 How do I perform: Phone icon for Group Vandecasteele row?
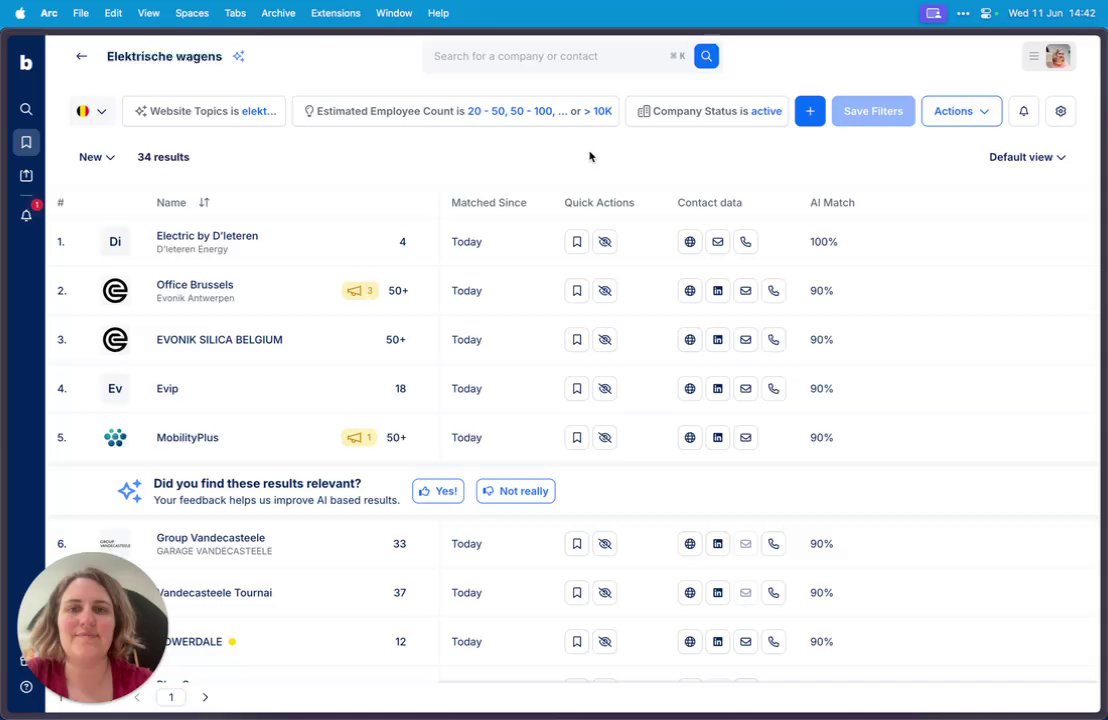pos(774,544)
